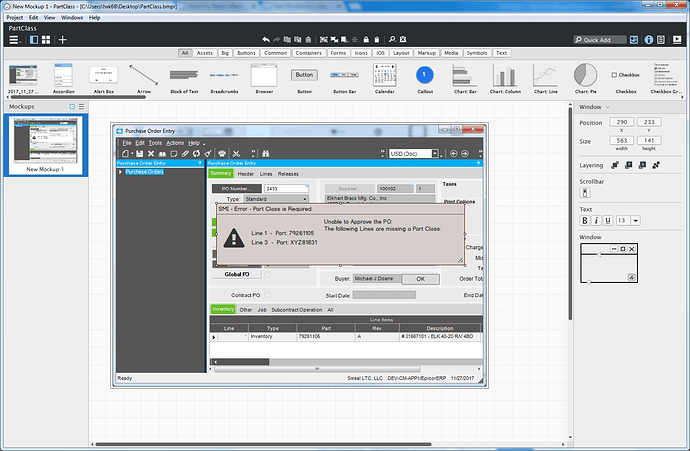Open the Project menu
Viewport: 690px width, 451px height.
pyautogui.click(x=13, y=18)
